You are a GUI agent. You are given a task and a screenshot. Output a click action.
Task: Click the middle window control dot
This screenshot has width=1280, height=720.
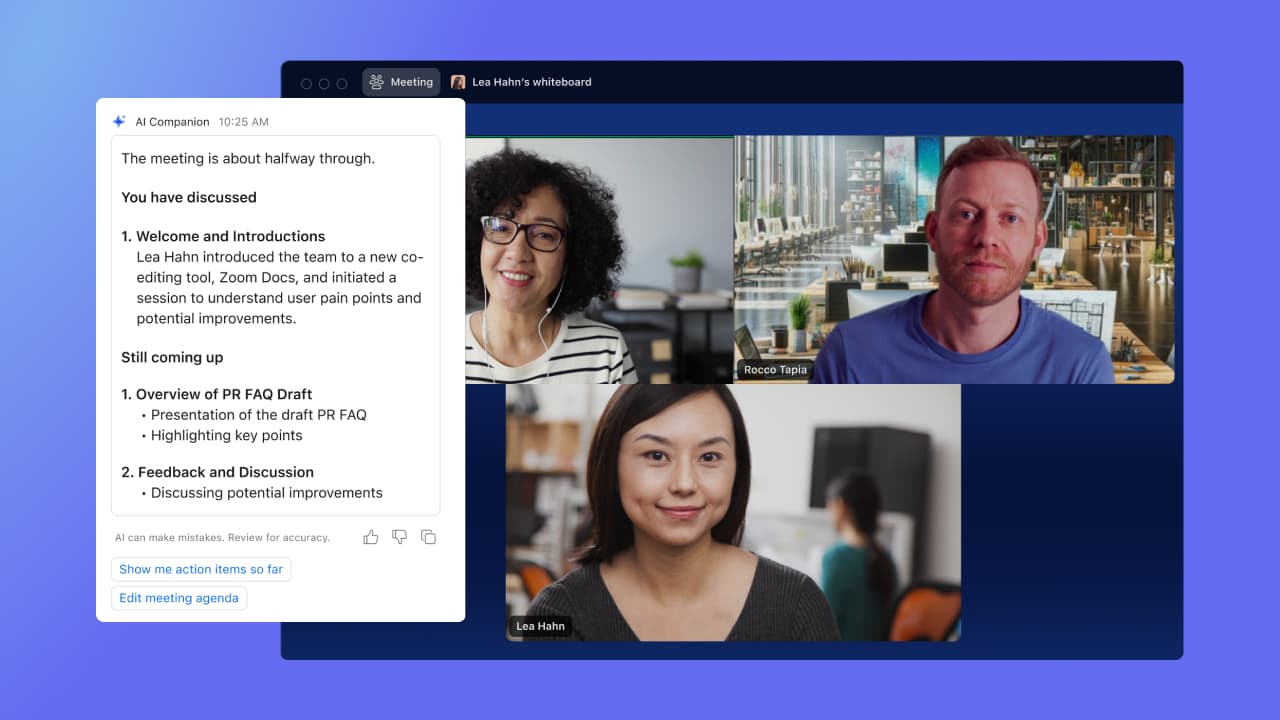pos(323,84)
